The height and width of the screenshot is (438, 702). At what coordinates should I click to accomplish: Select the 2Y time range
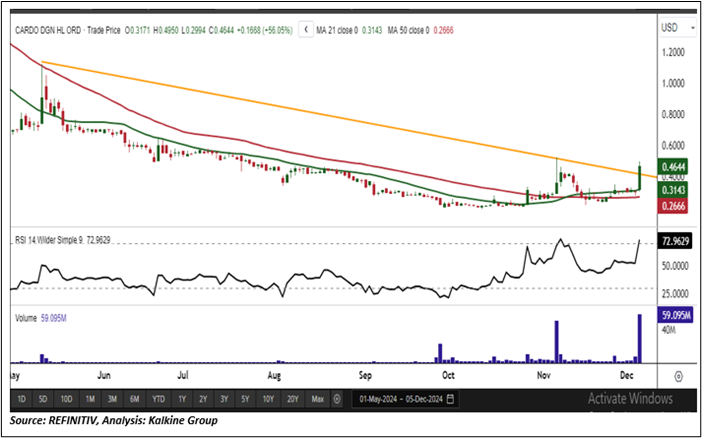point(203,399)
